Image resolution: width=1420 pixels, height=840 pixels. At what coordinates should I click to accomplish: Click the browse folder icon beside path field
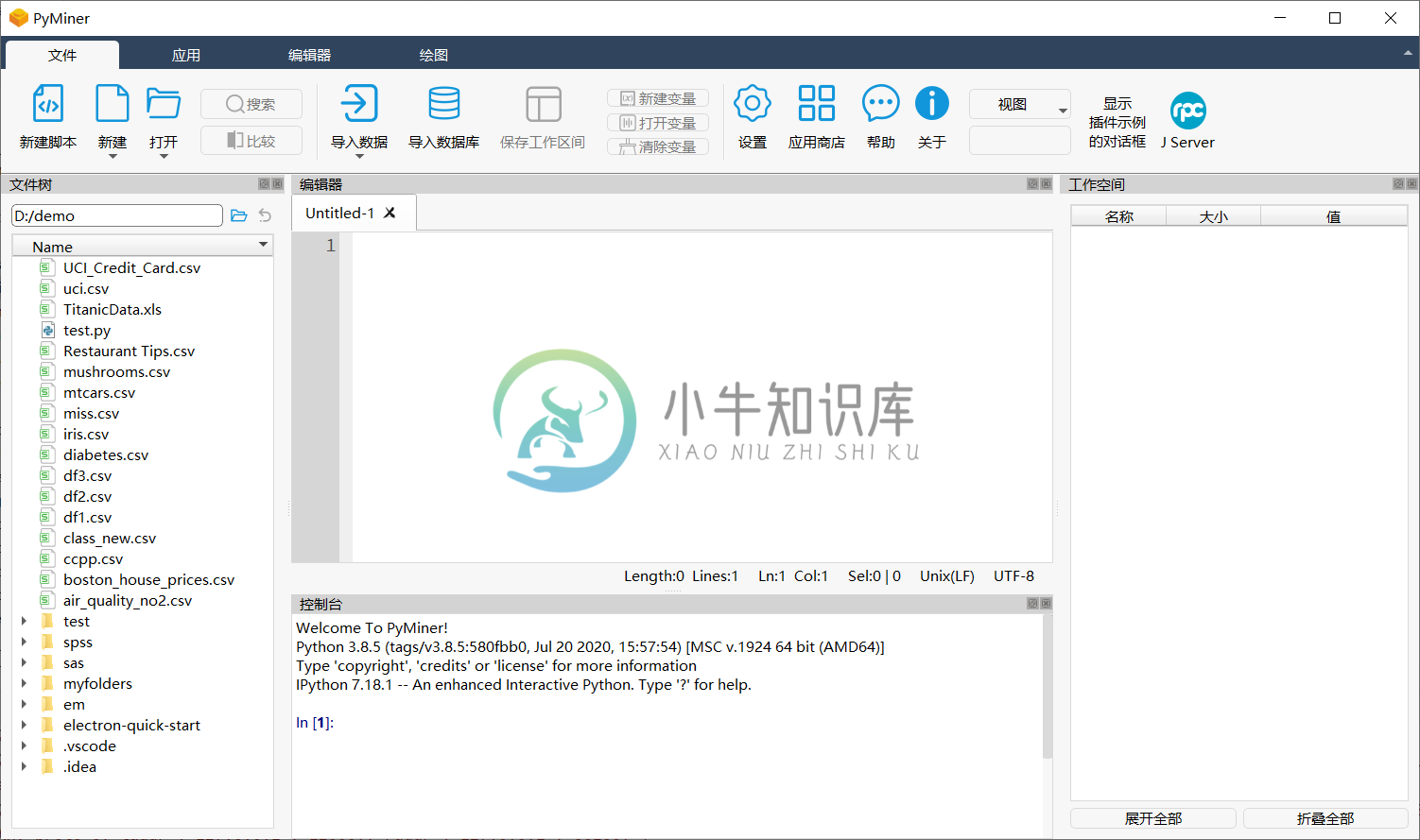(x=239, y=216)
